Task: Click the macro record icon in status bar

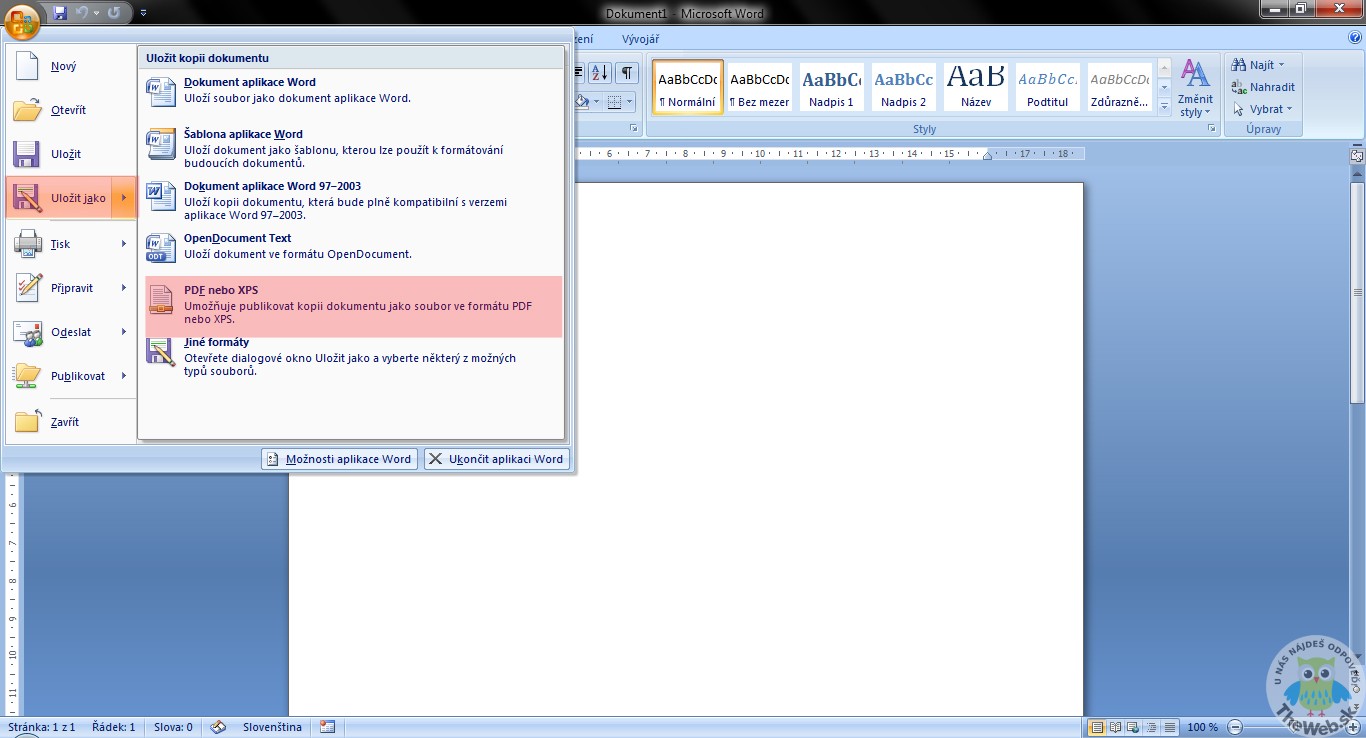Action: 327,727
